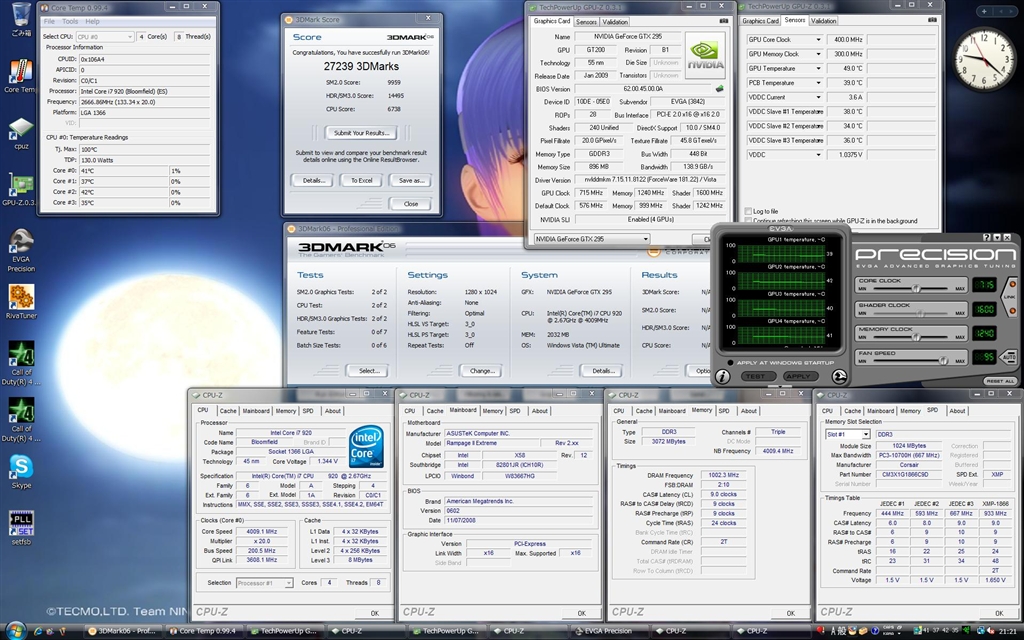The image size is (1024, 640).
Task: Toggle the fan speed Auto button
Action: (1009, 357)
